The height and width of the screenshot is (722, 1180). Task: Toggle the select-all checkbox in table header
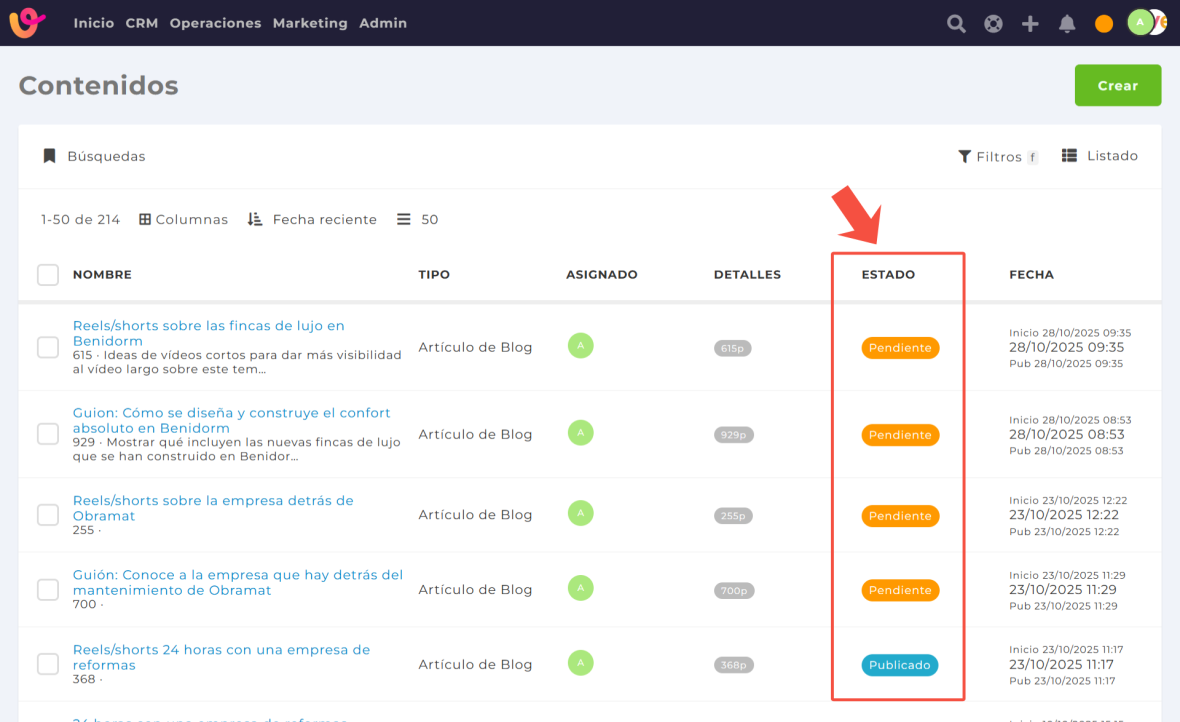click(48, 274)
